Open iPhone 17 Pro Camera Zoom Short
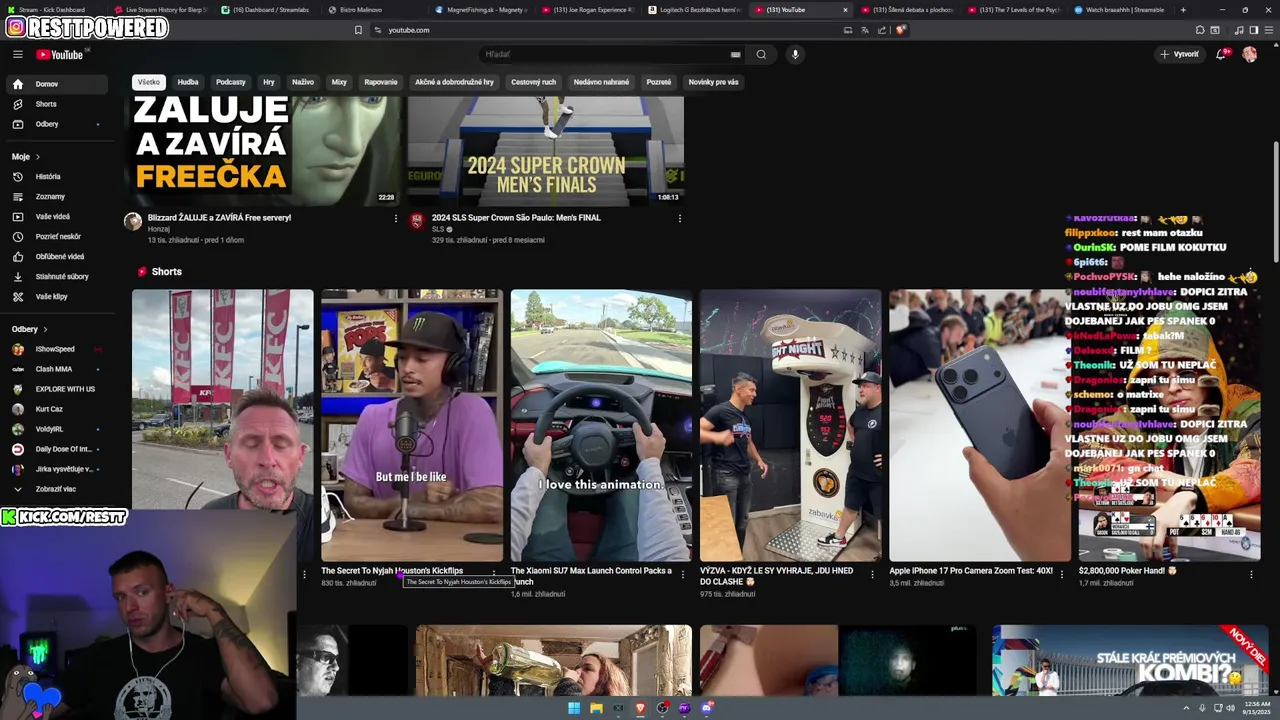Image resolution: width=1280 pixels, height=720 pixels. 980,425
